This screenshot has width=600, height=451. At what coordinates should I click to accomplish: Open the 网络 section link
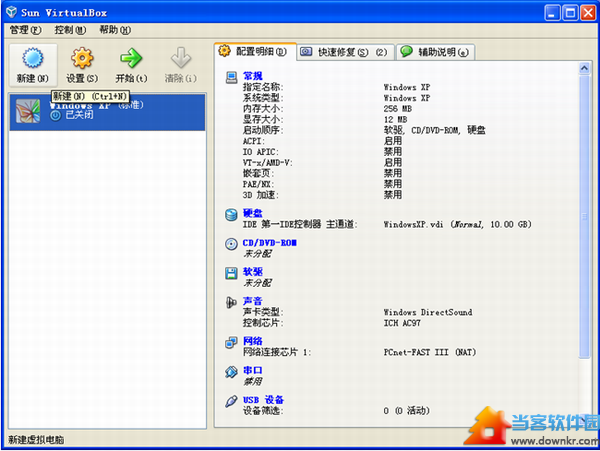tap(253, 341)
